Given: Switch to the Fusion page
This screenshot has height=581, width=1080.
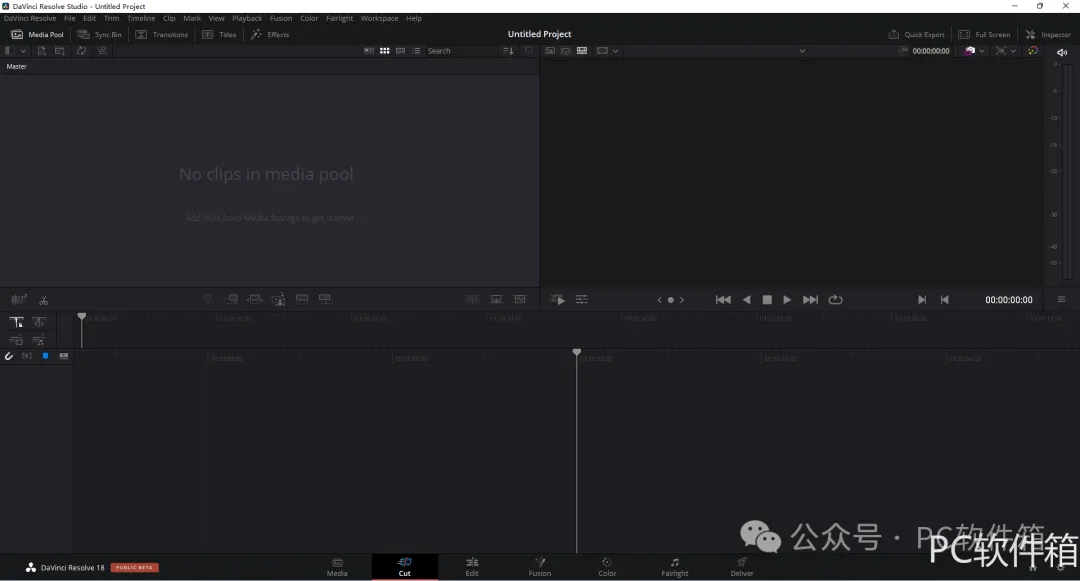Looking at the screenshot, I should click(x=540, y=567).
